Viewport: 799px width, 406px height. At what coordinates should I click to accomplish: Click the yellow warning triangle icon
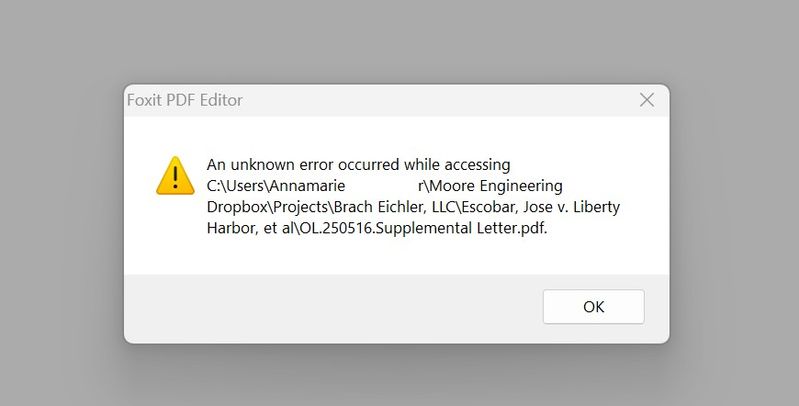[x=175, y=175]
